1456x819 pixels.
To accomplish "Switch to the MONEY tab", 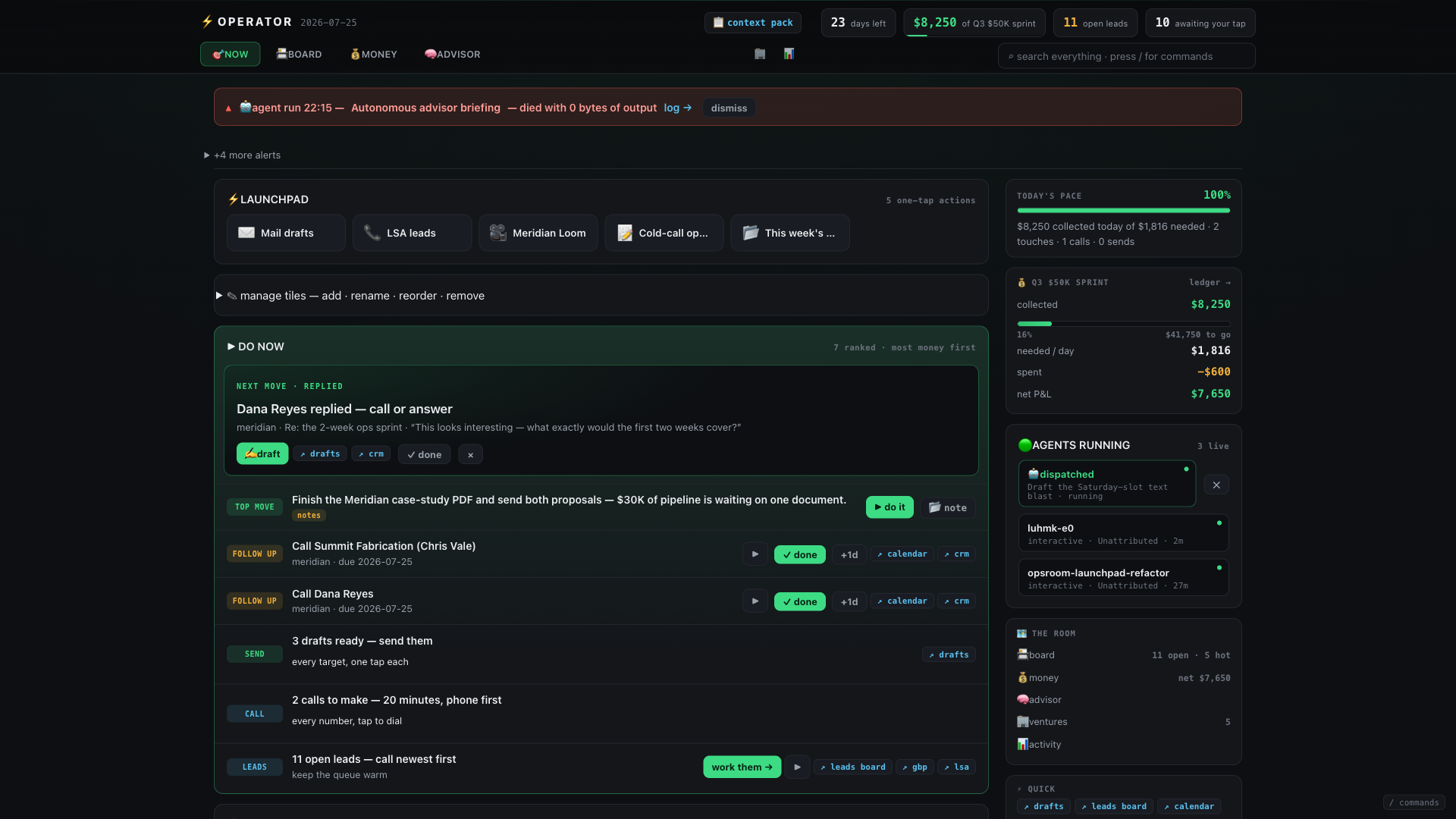I will (373, 54).
